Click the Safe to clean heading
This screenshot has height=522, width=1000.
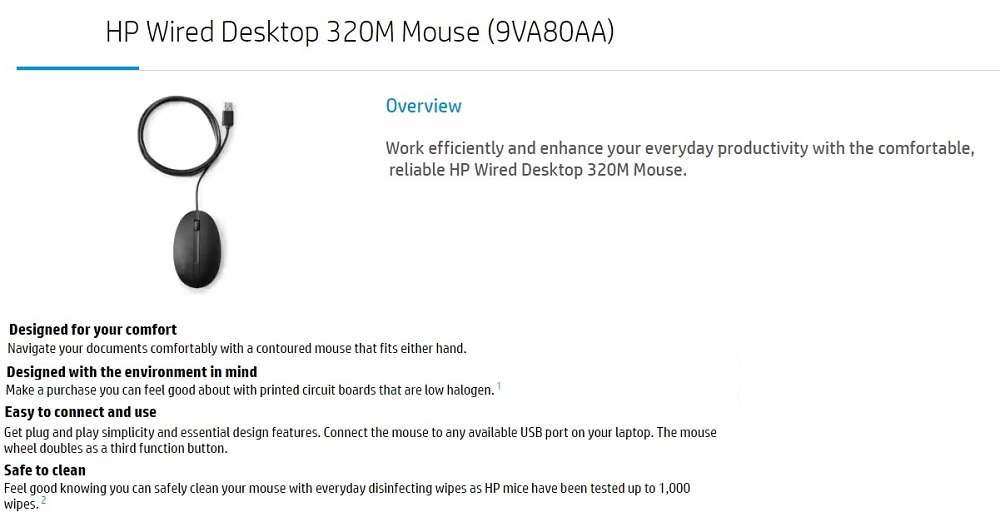[45, 470]
